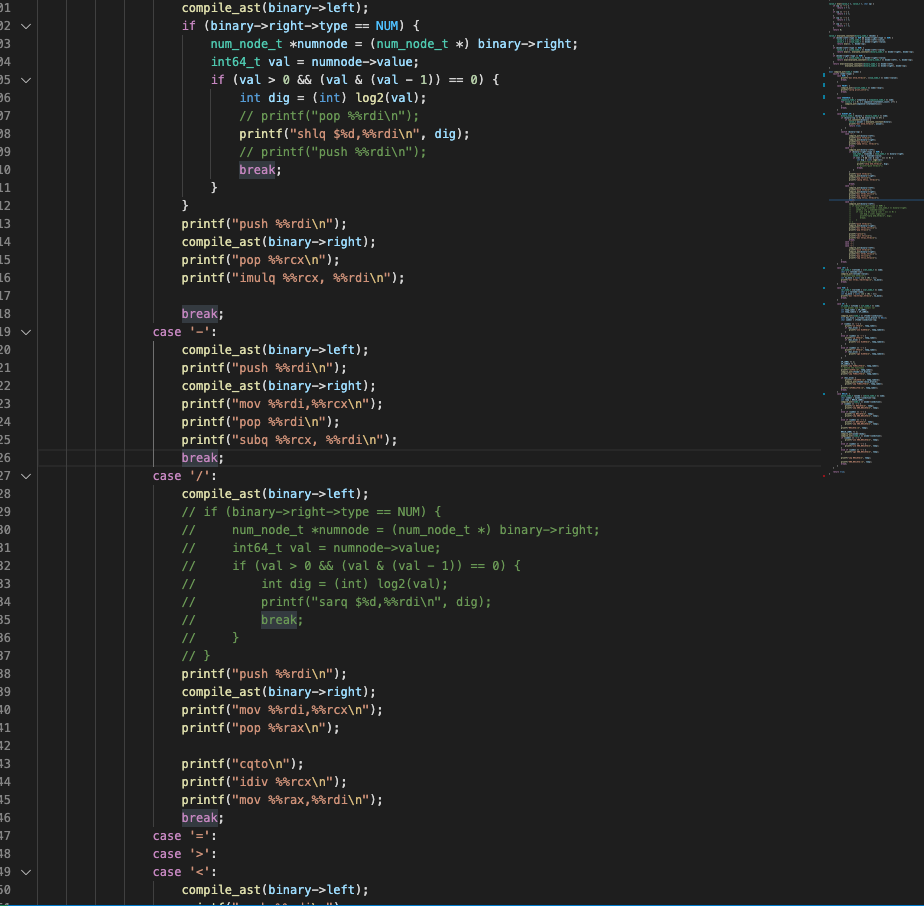Screen dimensions: 924x906
Task: Fold the case '/' section
Action: pyautogui.click(x=26, y=476)
